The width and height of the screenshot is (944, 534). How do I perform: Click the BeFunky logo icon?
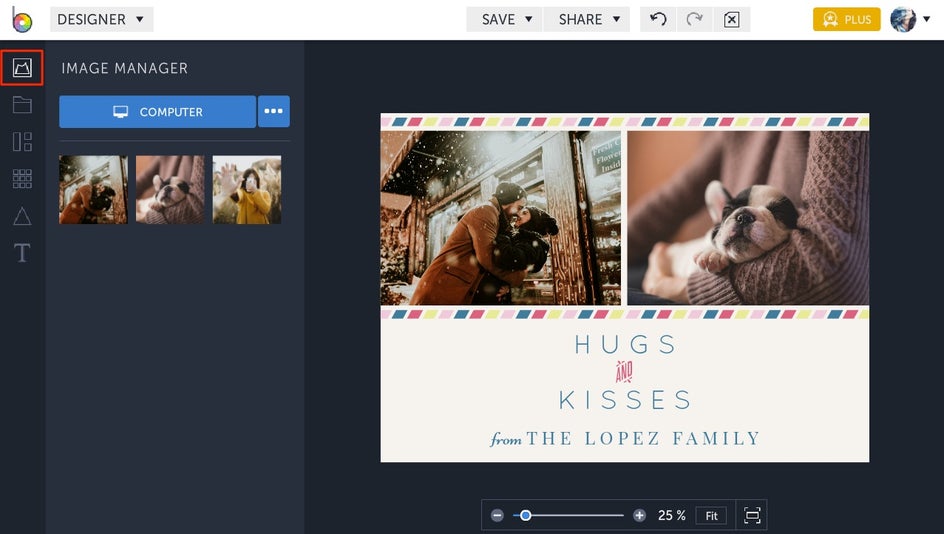(x=22, y=20)
